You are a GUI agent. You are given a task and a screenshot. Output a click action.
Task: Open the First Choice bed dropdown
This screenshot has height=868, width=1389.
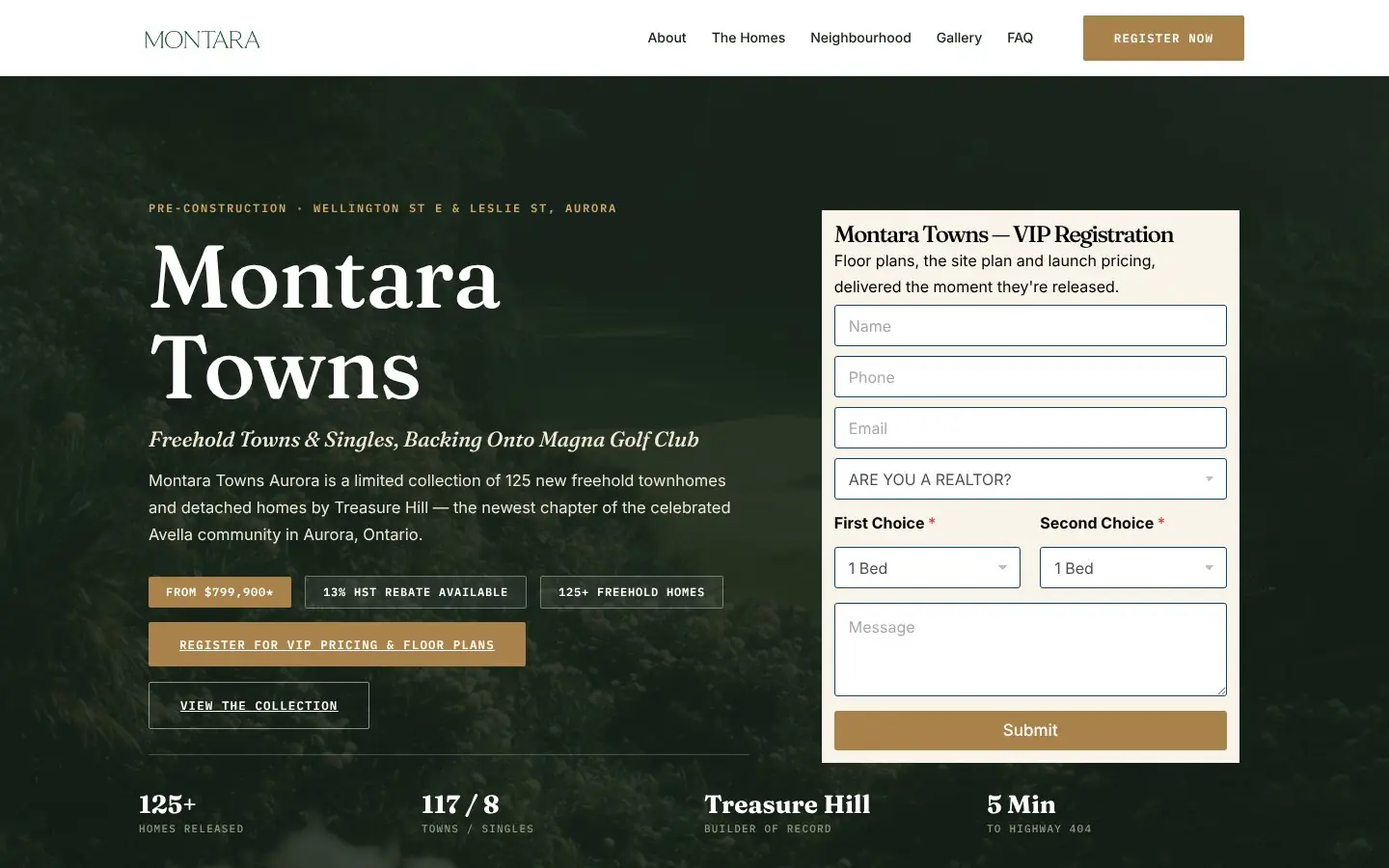click(927, 568)
